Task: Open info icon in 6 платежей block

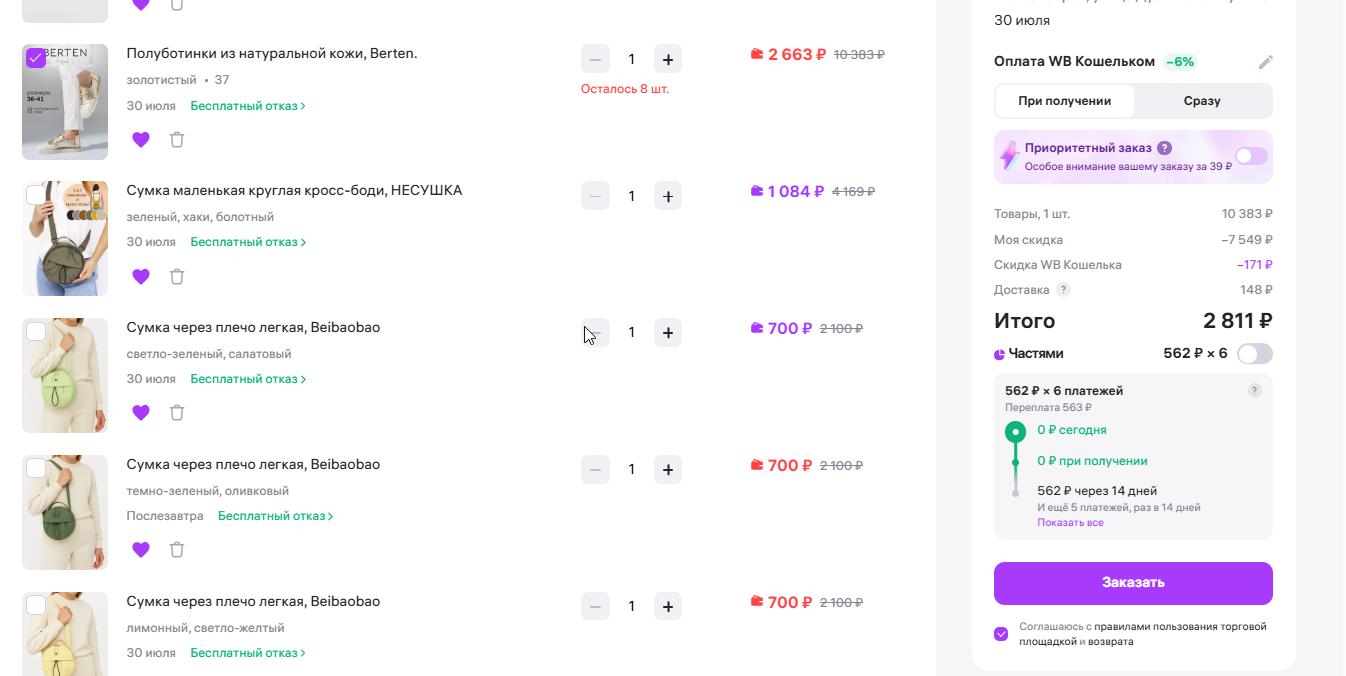Action: click(x=1255, y=391)
